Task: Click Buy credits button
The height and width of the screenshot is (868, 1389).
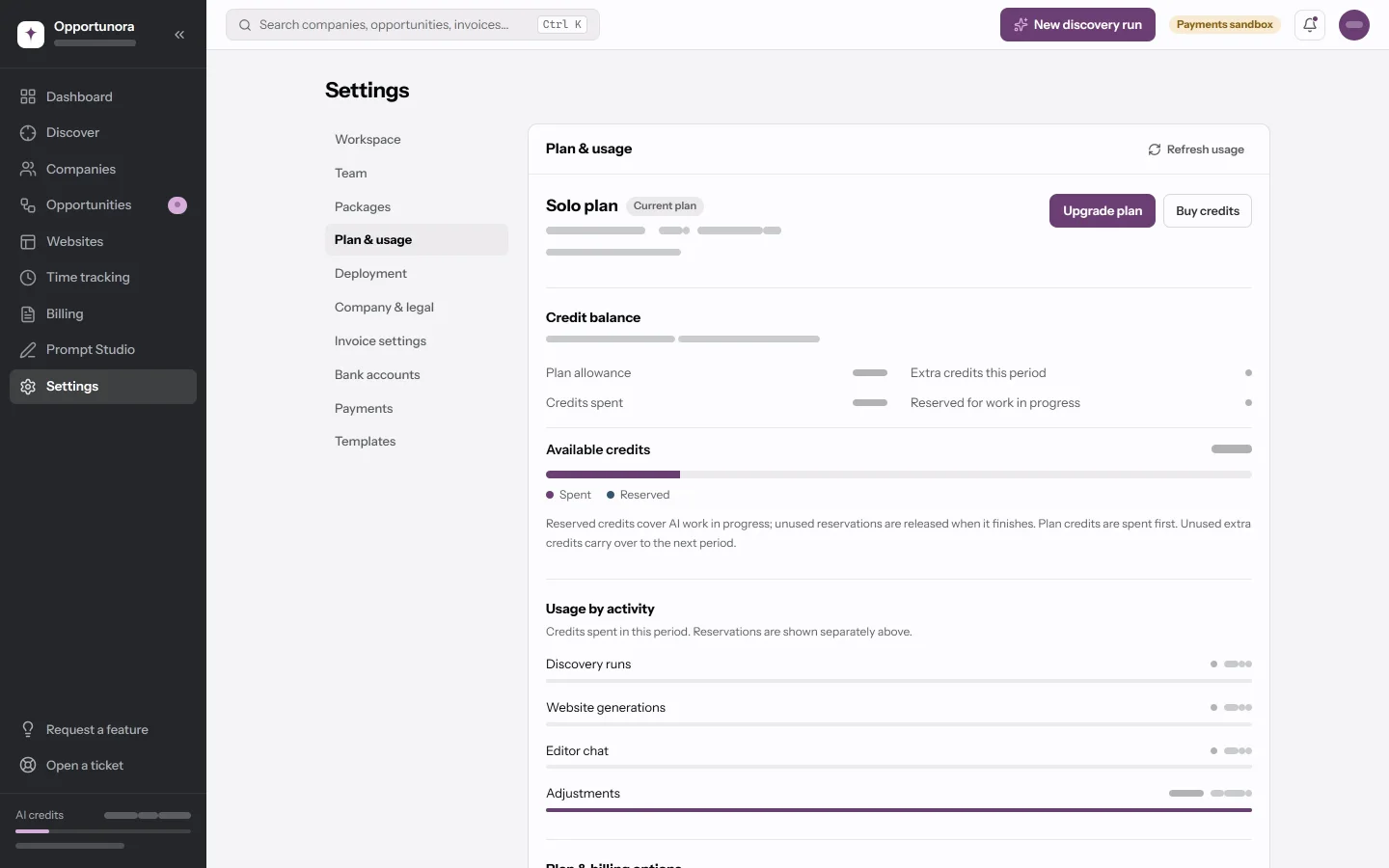Action: point(1208,211)
